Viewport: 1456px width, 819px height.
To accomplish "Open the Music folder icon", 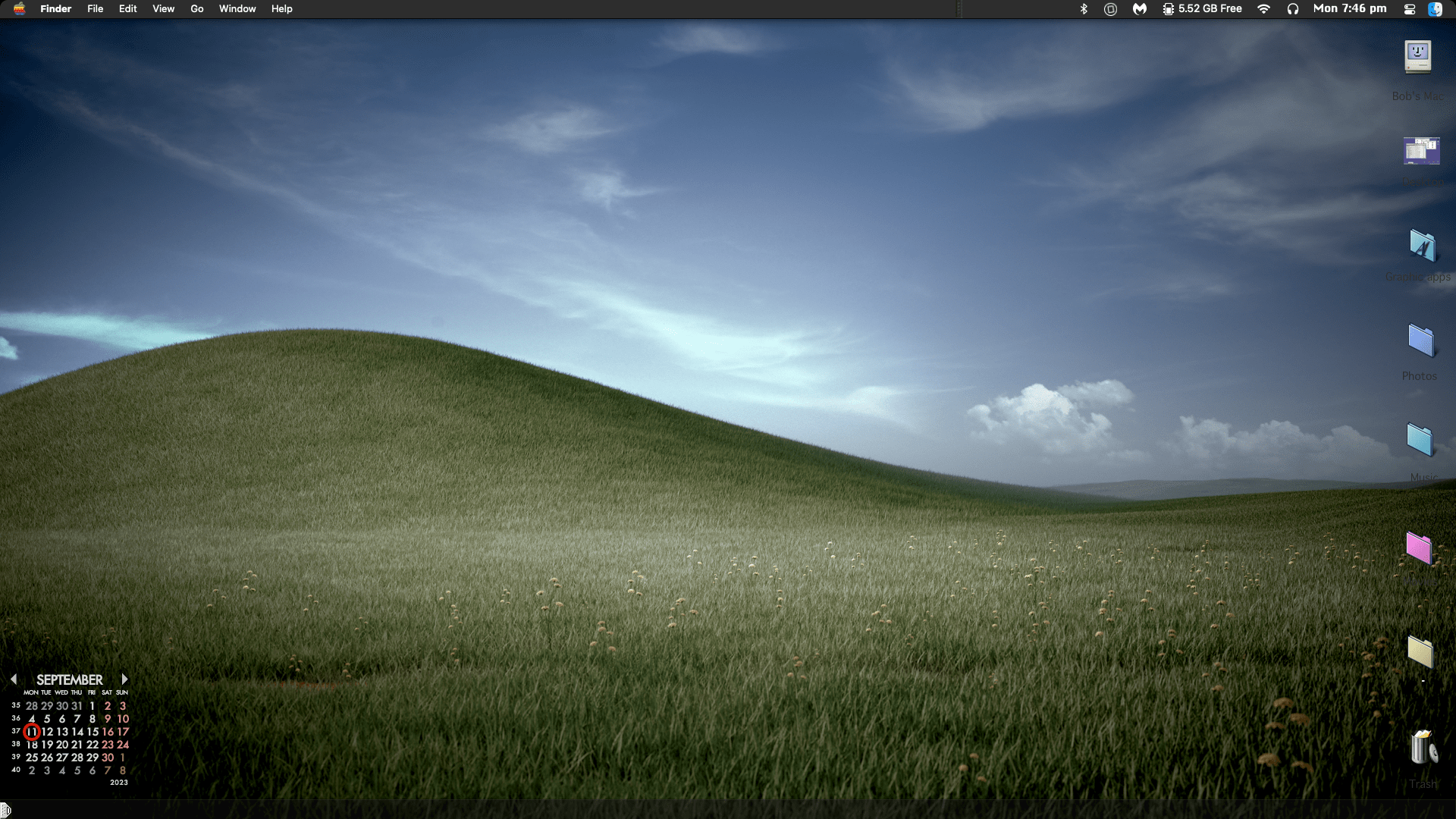I will [x=1419, y=440].
